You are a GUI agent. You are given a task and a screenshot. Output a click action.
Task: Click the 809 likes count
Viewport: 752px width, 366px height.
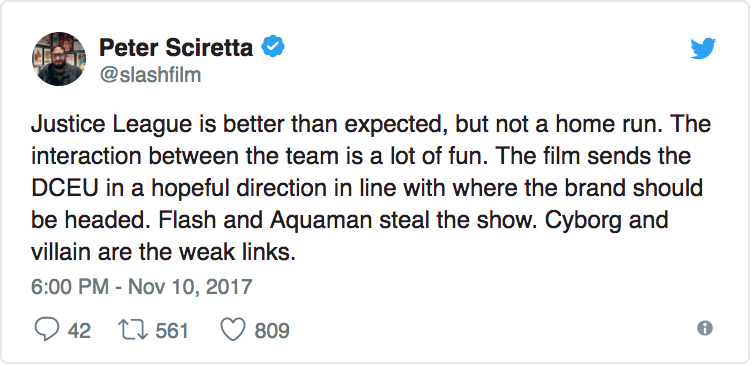(272, 331)
